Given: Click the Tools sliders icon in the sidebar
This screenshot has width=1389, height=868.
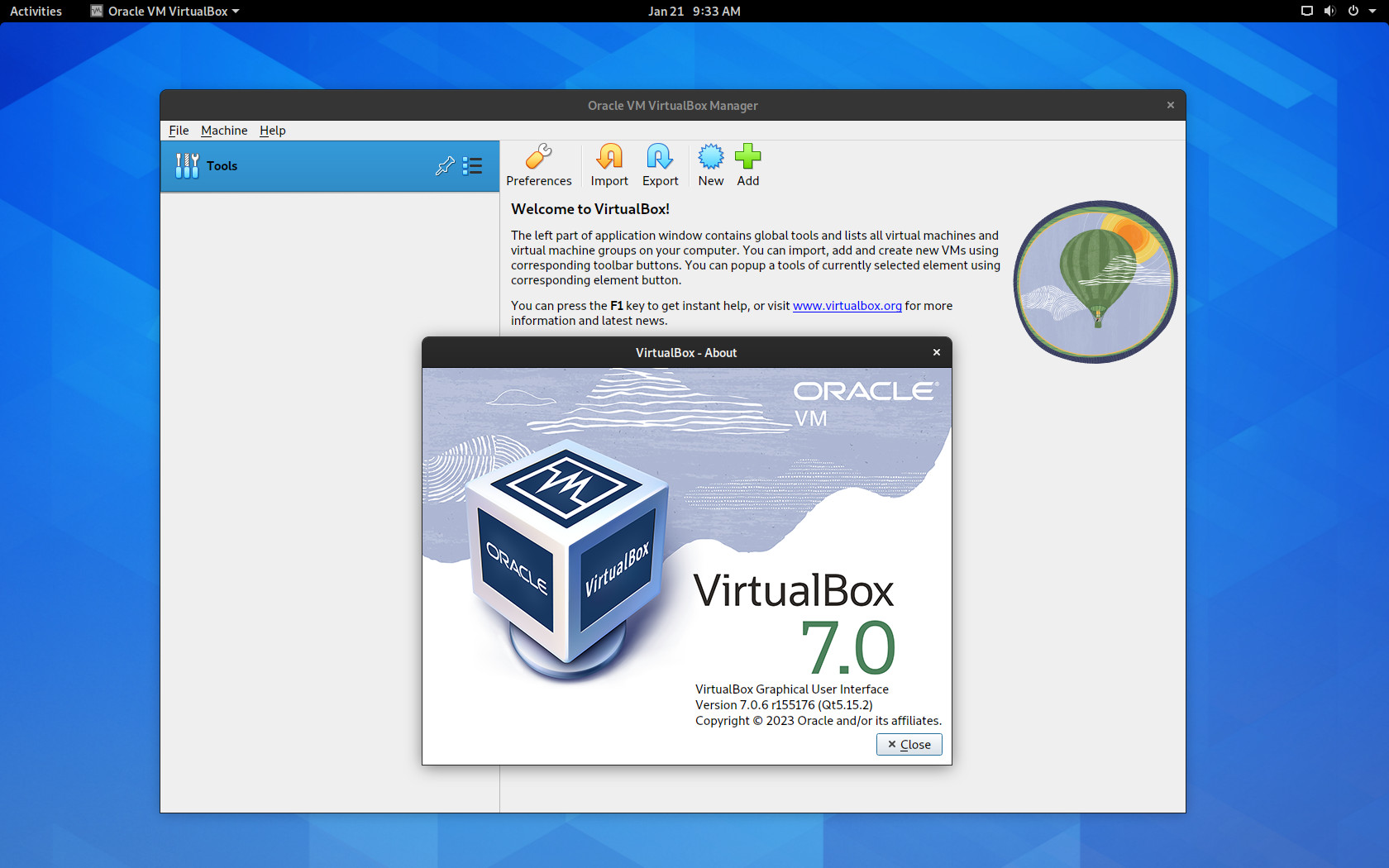Looking at the screenshot, I should (x=186, y=165).
